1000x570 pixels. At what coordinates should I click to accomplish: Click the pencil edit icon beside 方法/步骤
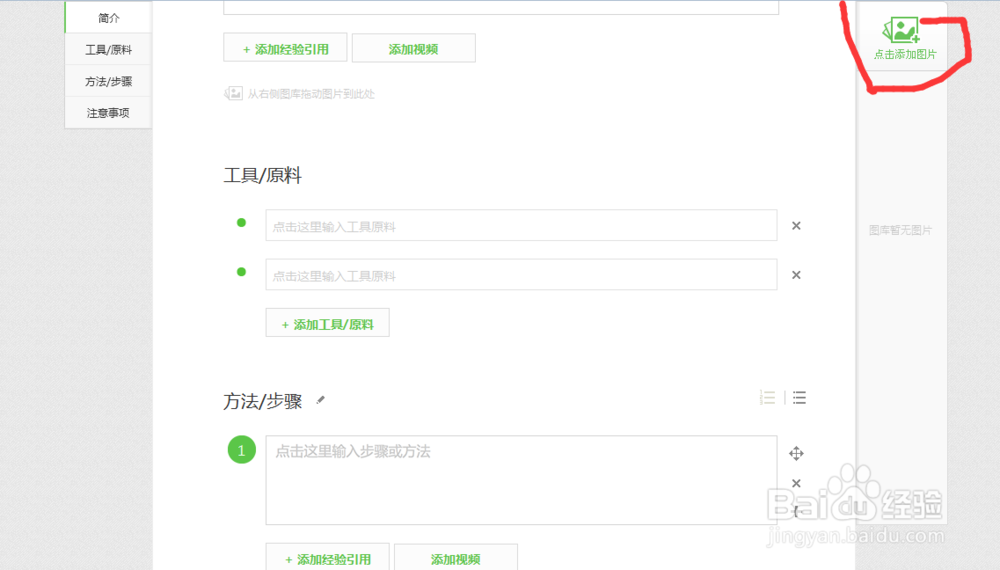pos(321,400)
